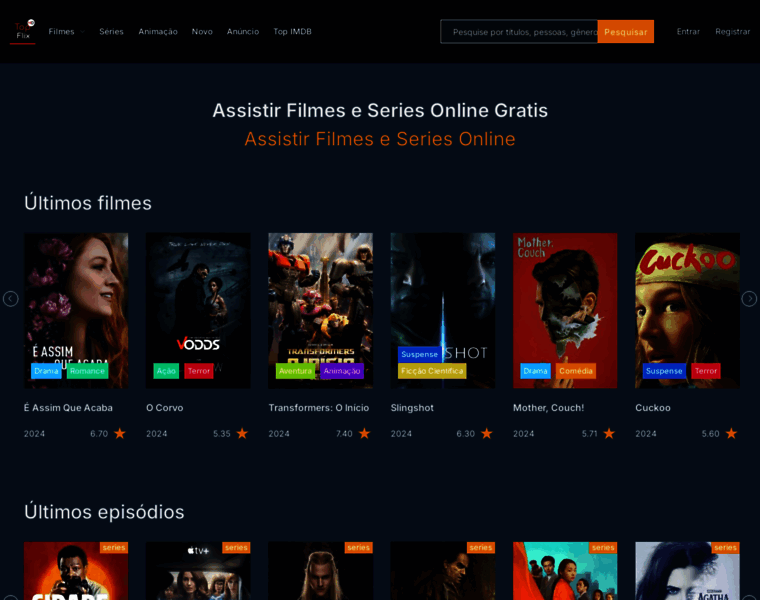Click the Últimos filmes heading
760x600 pixels.
(x=88, y=203)
